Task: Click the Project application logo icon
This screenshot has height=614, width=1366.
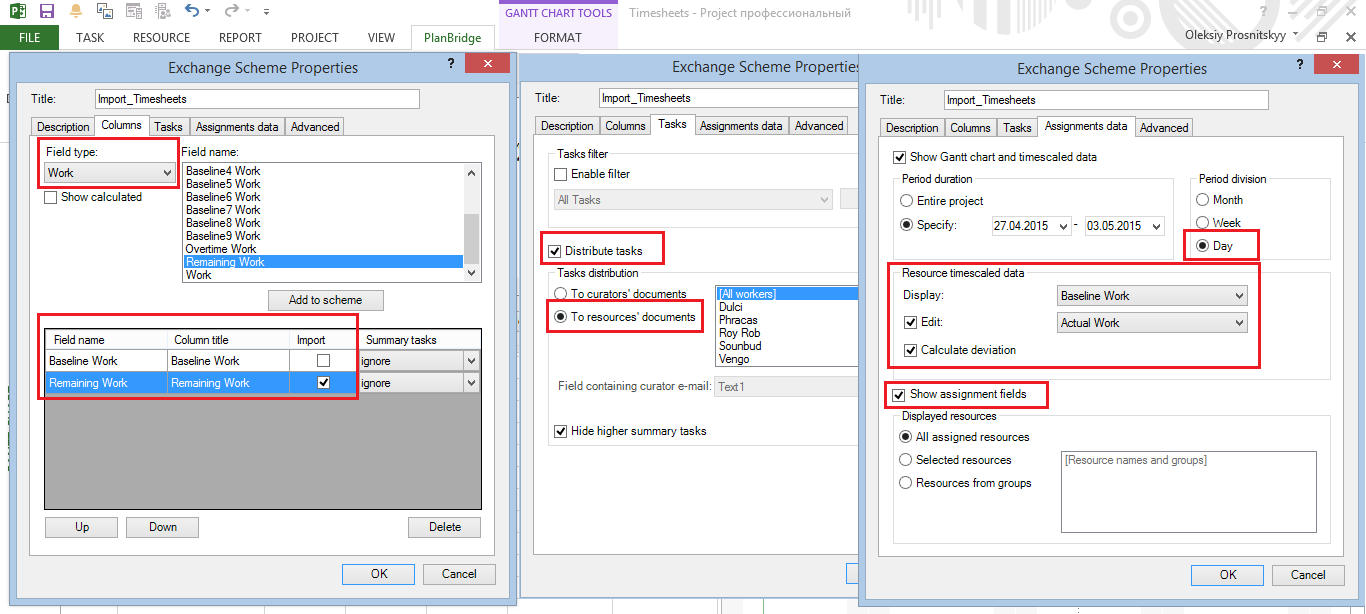Action: point(17,11)
